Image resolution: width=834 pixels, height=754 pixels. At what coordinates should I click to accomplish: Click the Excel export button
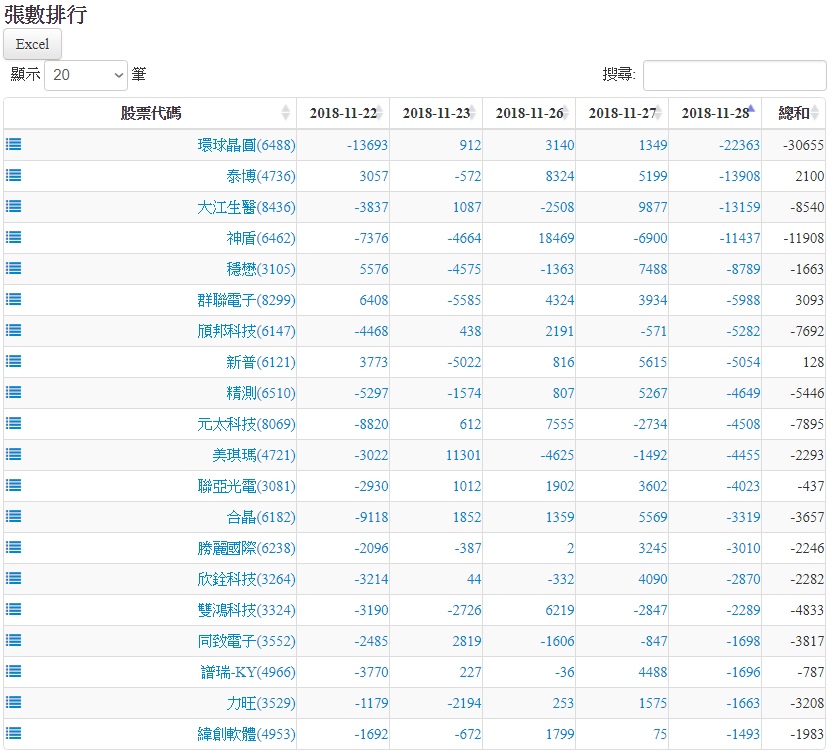click(33, 44)
